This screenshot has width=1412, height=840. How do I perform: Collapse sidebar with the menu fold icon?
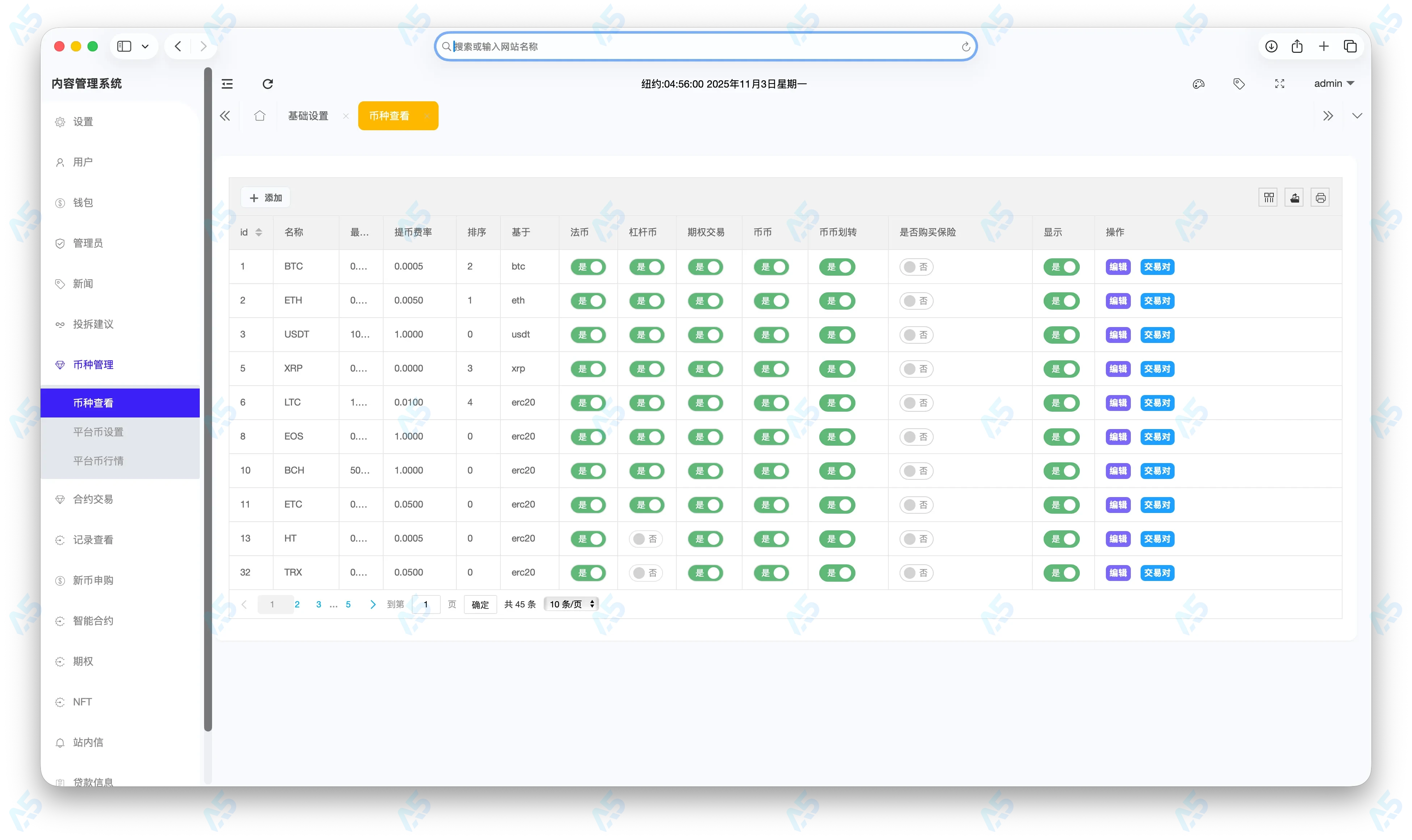coord(227,84)
